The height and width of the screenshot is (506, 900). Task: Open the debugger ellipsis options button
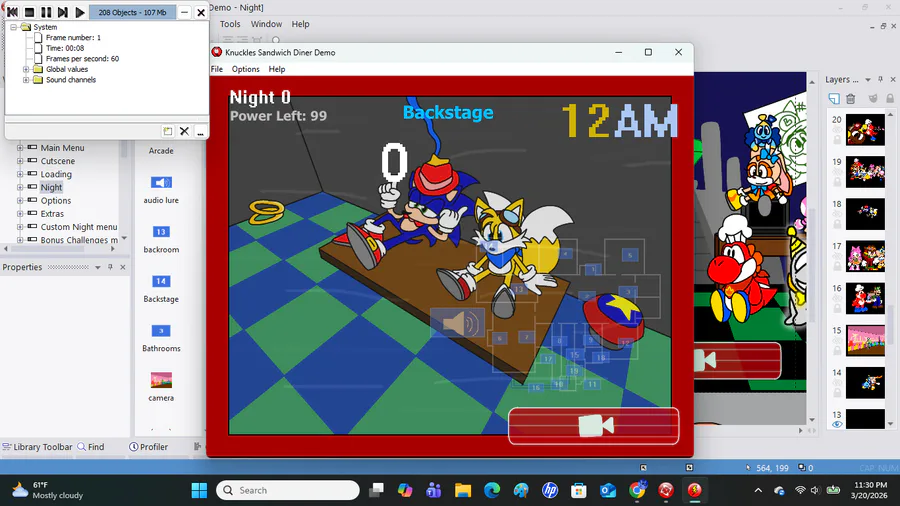pyautogui.click(x=200, y=131)
